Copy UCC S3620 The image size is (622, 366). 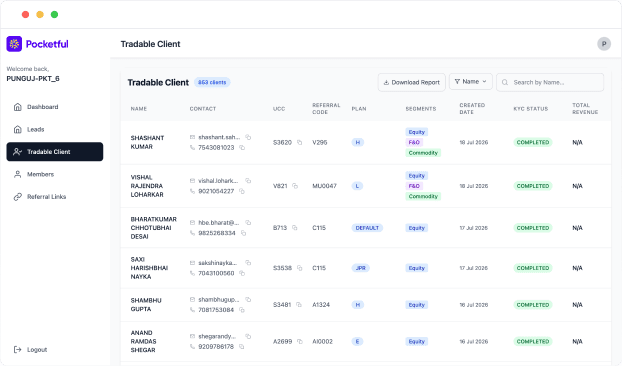(x=299, y=142)
